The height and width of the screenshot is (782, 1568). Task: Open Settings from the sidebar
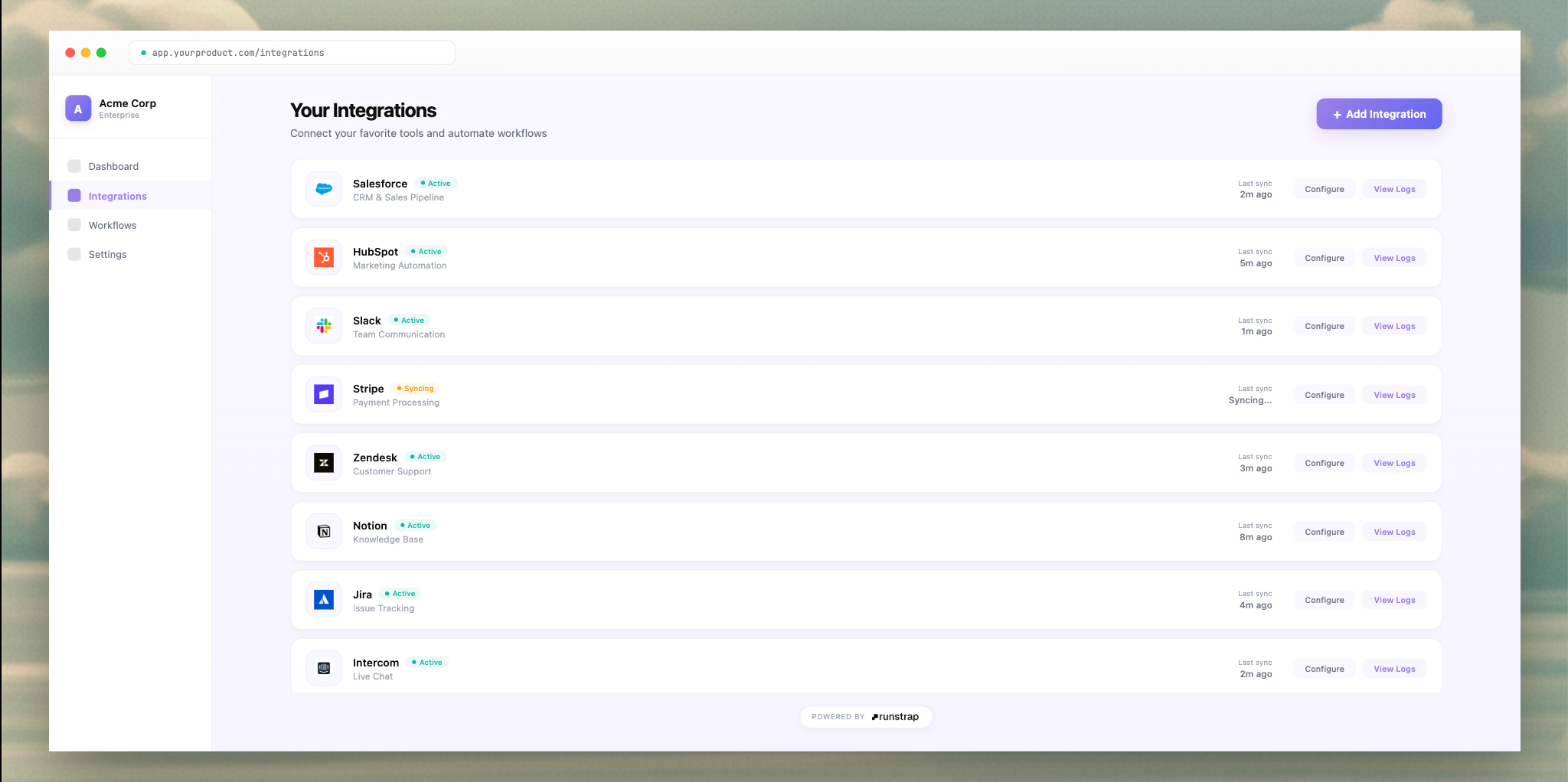(x=107, y=254)
